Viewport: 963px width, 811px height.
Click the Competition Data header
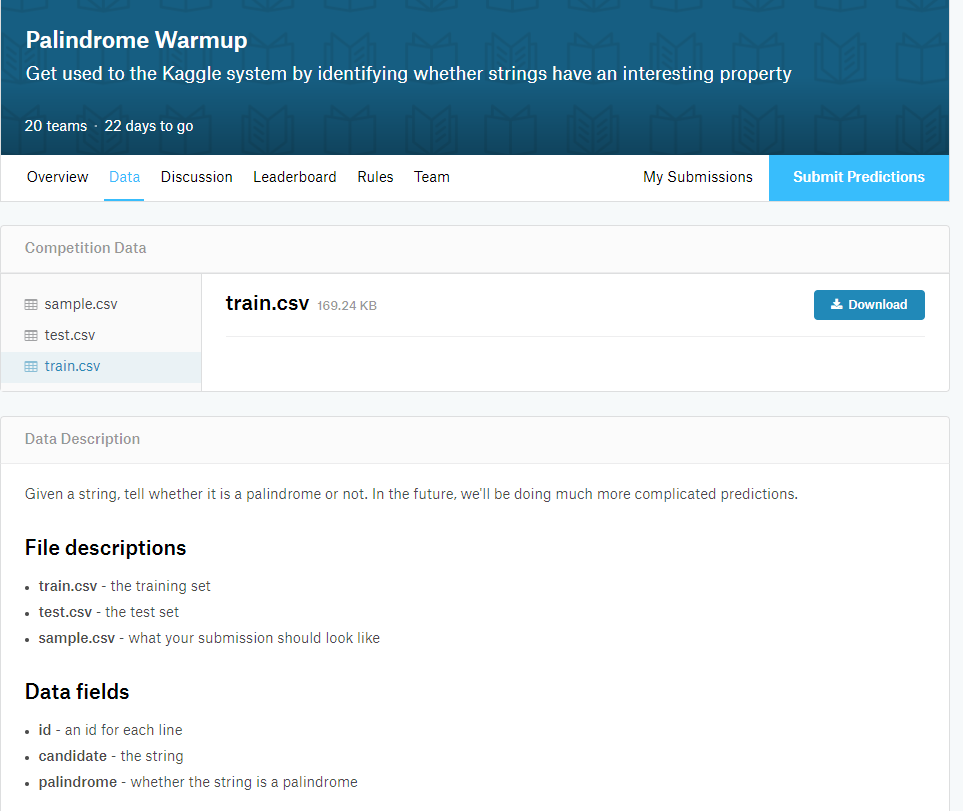(x=85, y=248)
